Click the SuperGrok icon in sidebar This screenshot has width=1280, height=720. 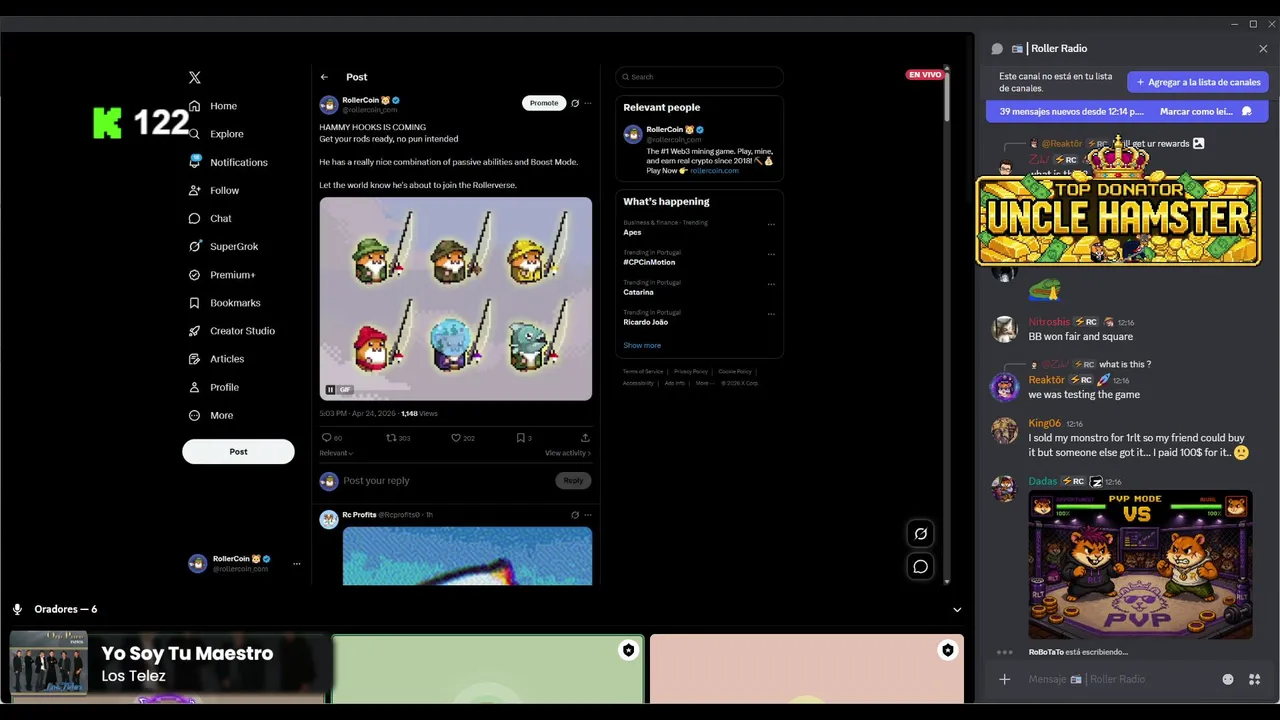click(195, 246)
